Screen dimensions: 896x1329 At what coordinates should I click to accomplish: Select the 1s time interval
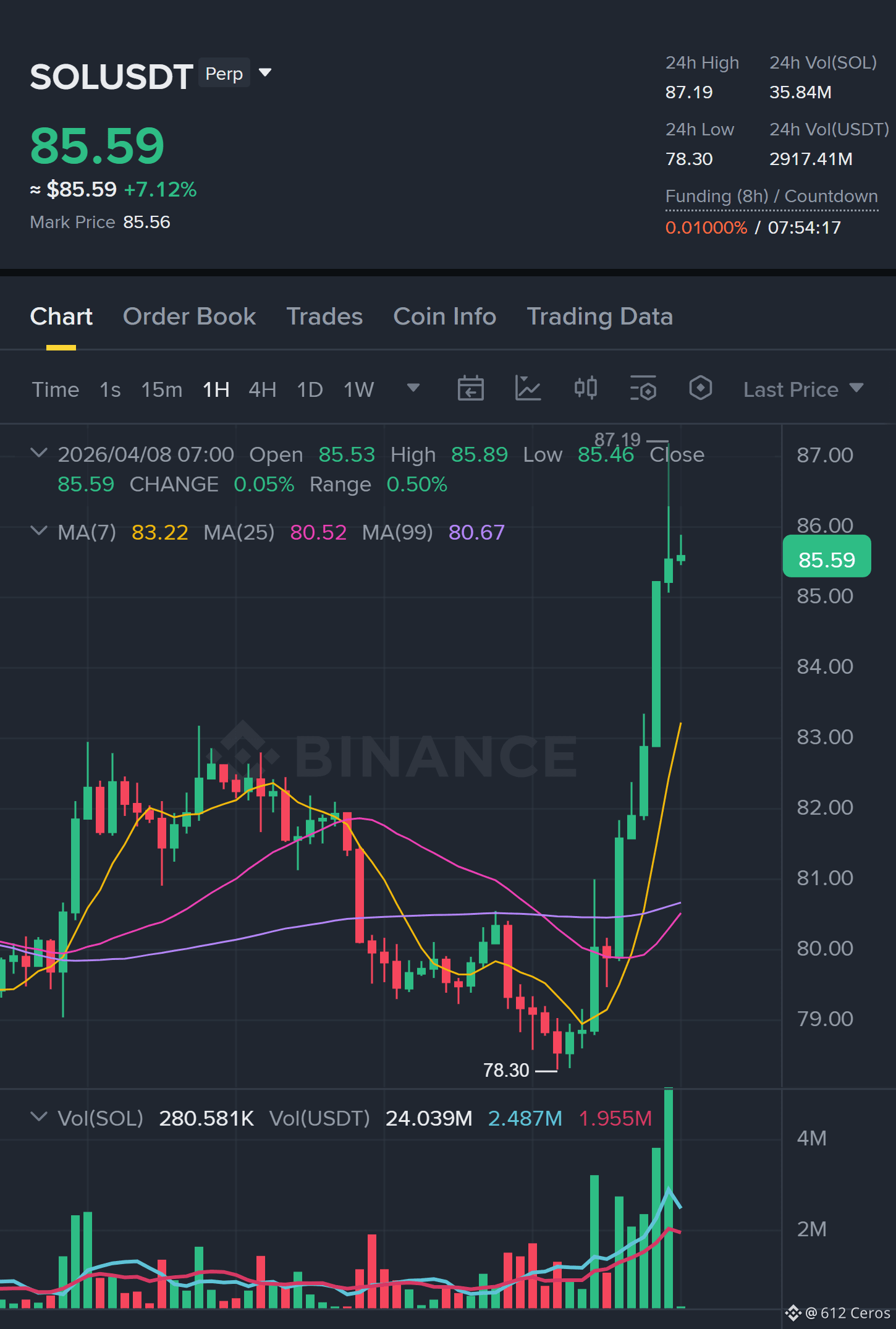110,389
